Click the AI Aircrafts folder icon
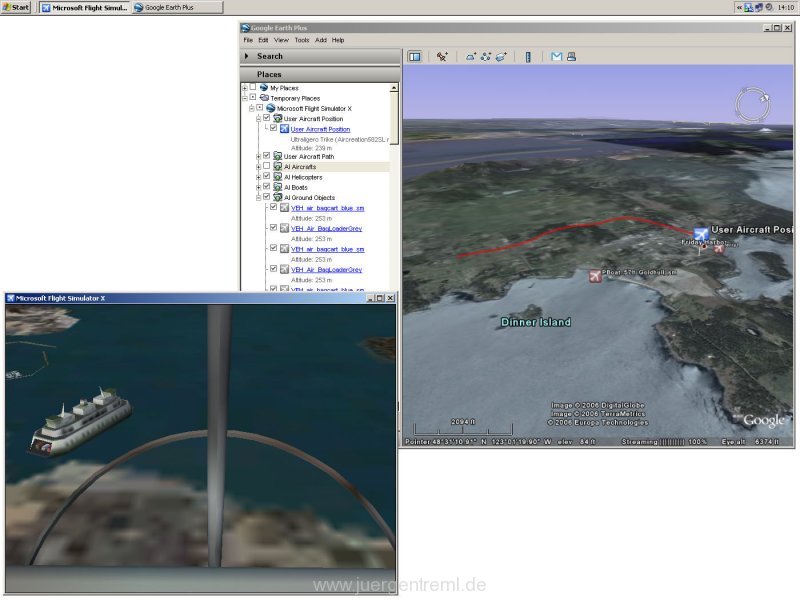Image resolution: width=800 pixels, height=600 pixels. coord(278,166)
